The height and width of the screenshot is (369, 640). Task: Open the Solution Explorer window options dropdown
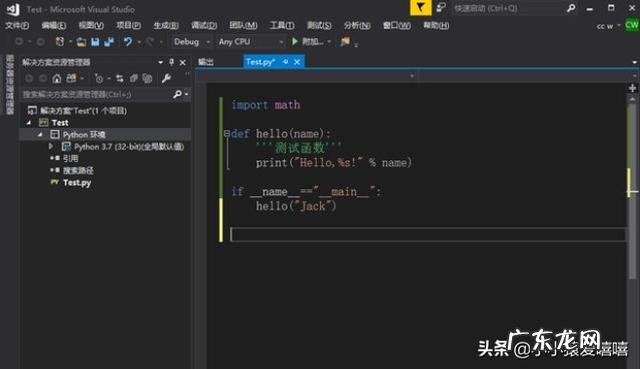(160, 62)
